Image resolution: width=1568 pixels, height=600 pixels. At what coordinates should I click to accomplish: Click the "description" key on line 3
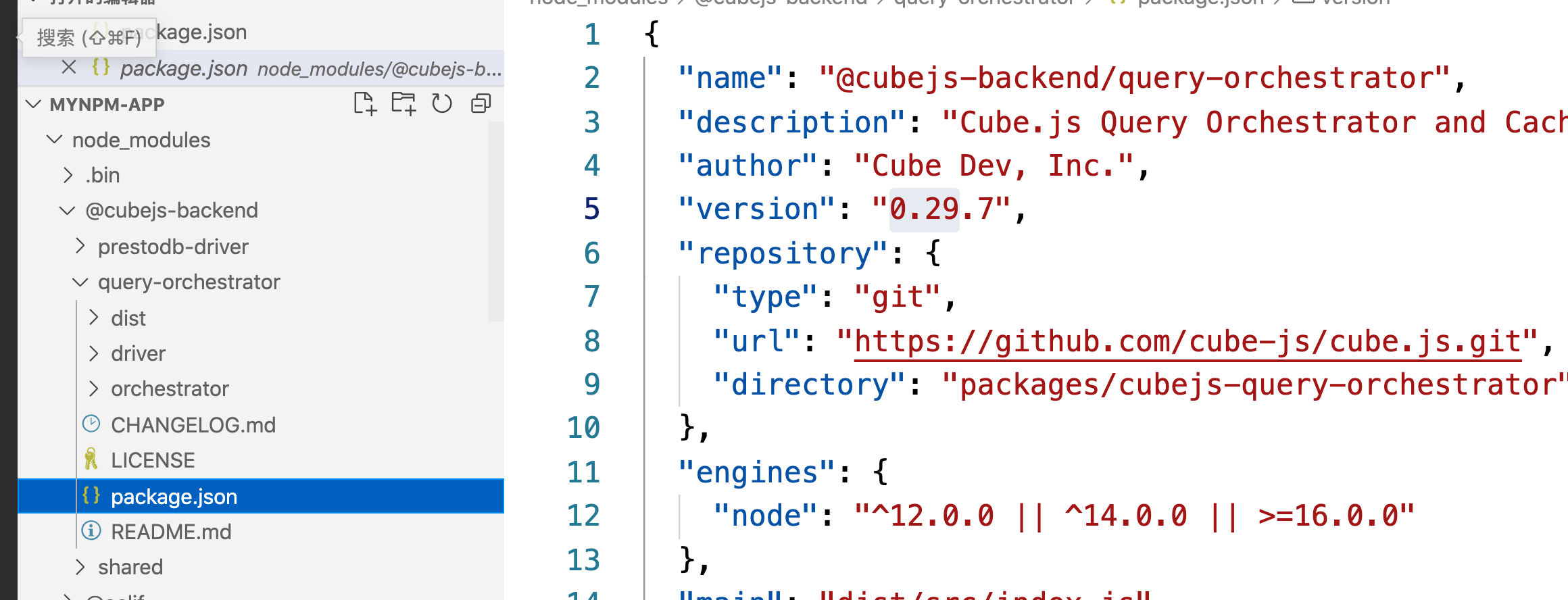[x=792, y=123]
